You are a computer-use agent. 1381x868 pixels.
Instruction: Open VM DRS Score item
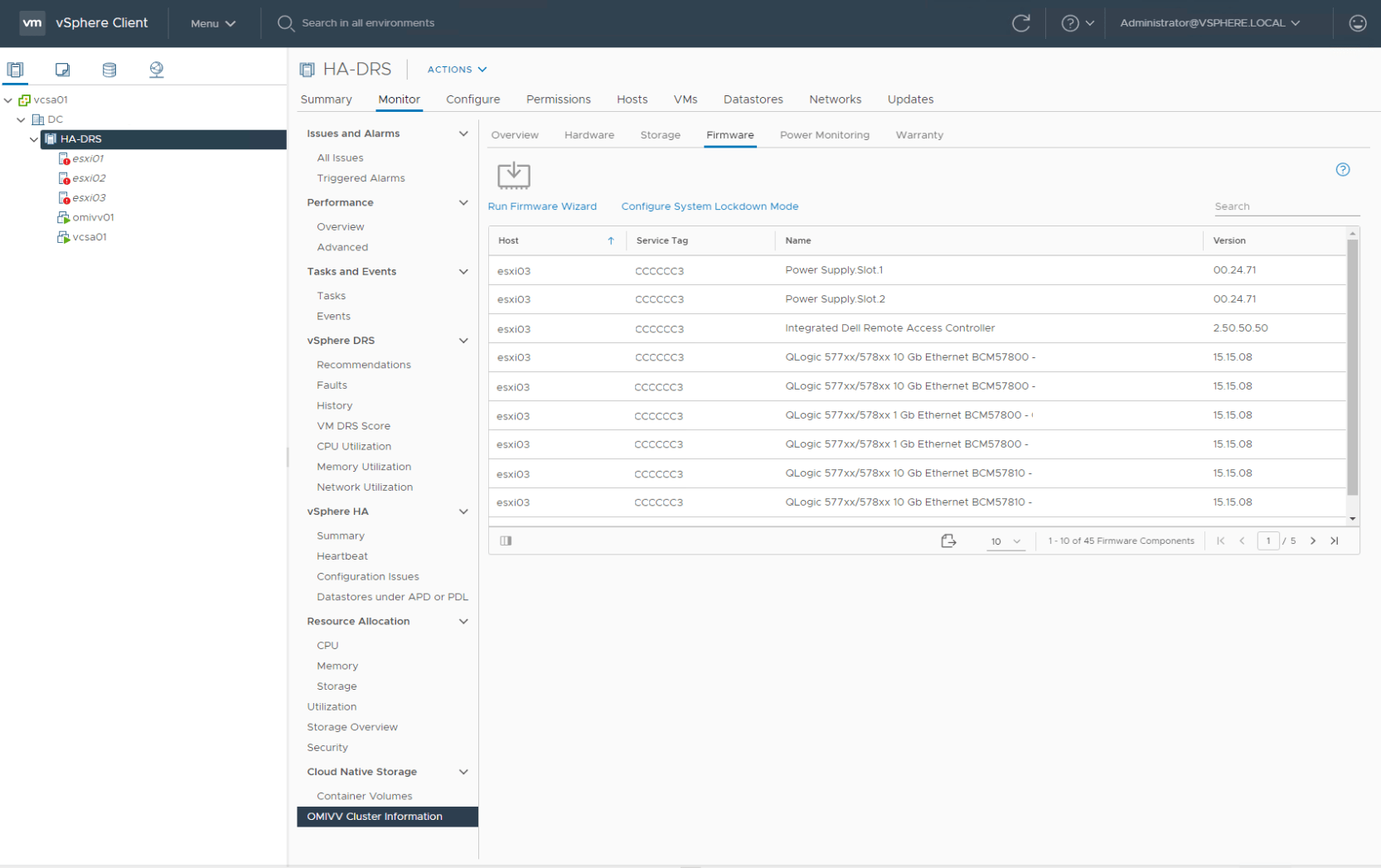353,426
